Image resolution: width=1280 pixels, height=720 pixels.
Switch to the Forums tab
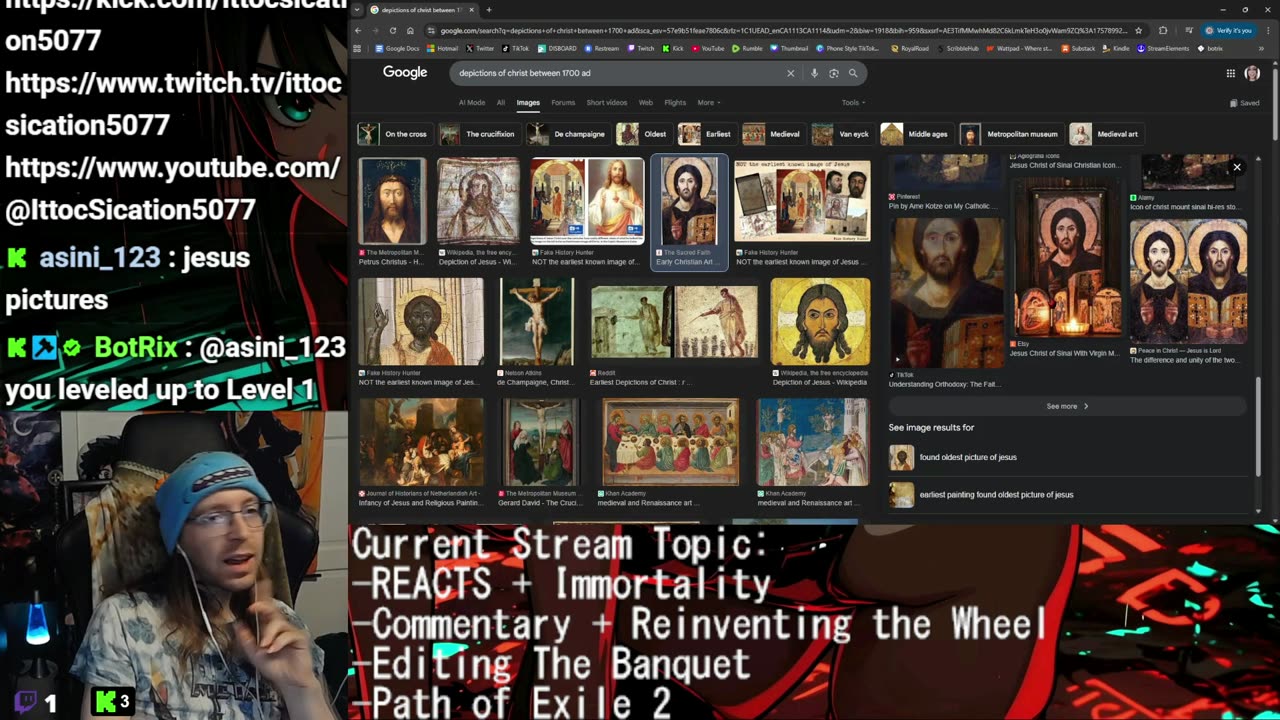click(563, 102)
